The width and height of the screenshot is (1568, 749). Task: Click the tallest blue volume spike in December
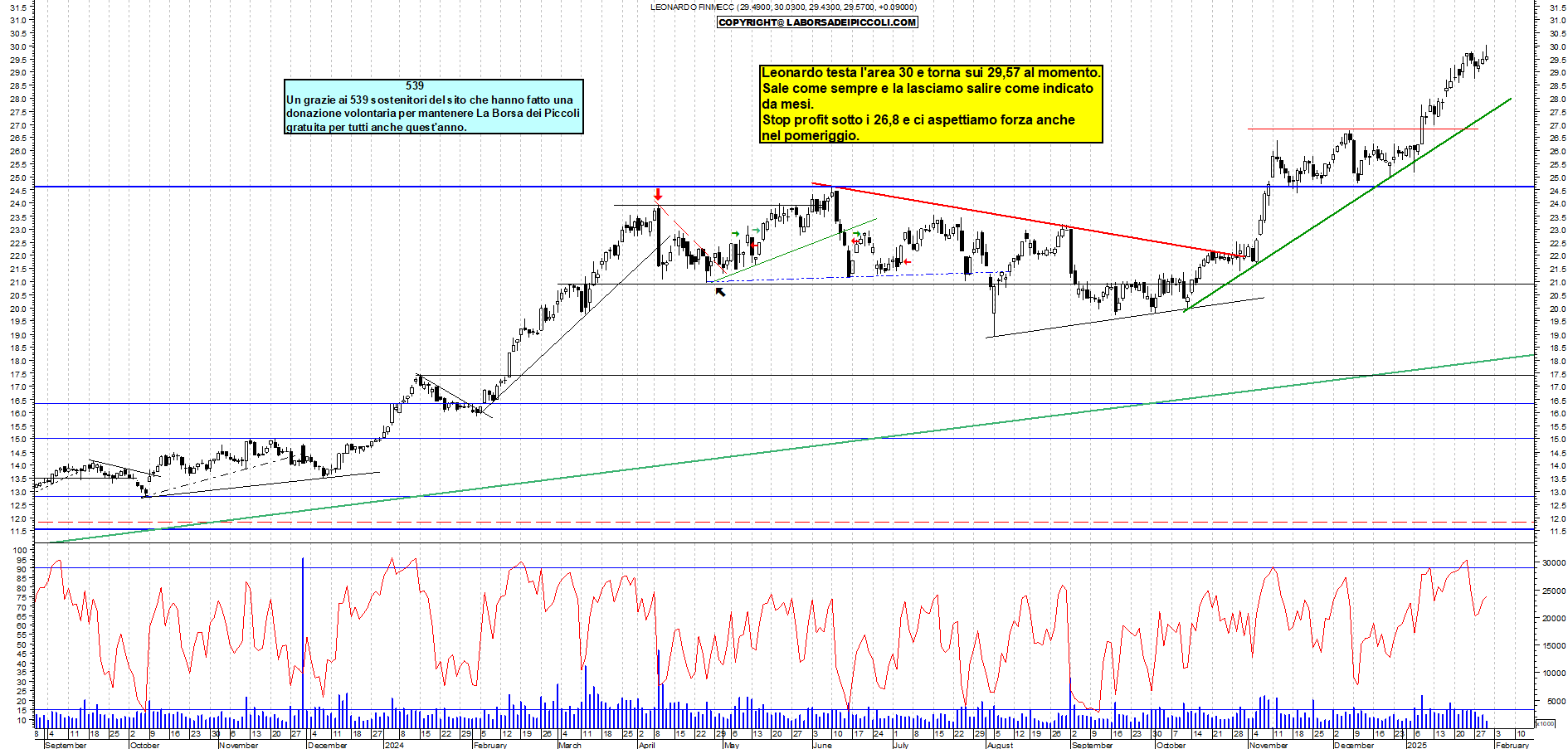click(303, 643)
